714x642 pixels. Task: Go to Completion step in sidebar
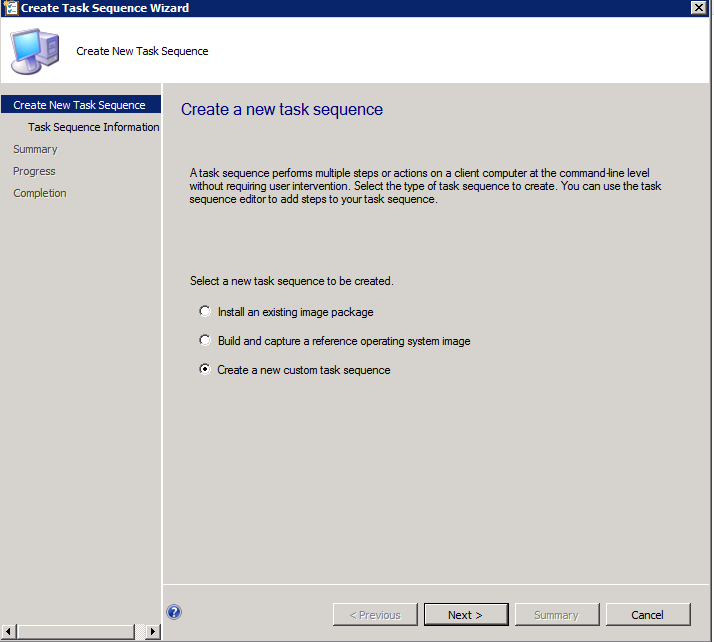(x=40, y=193)
